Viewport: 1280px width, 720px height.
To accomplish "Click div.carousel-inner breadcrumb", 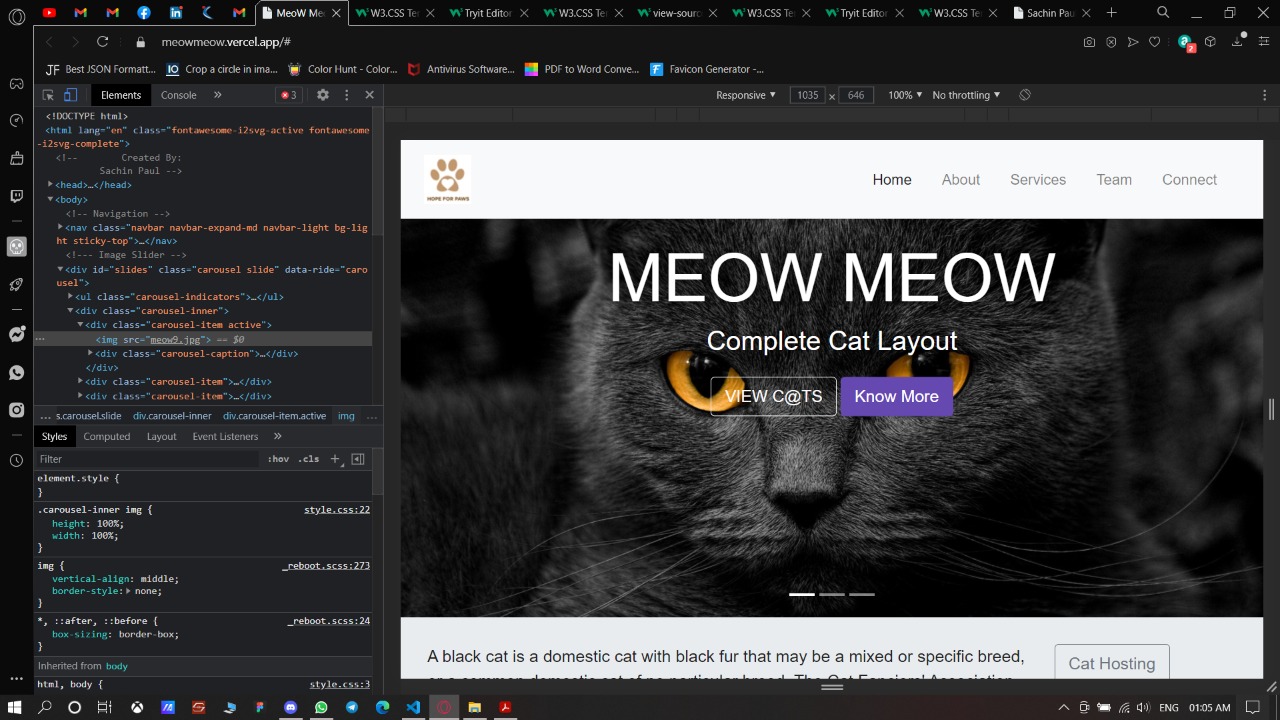I will pos(172,416).
